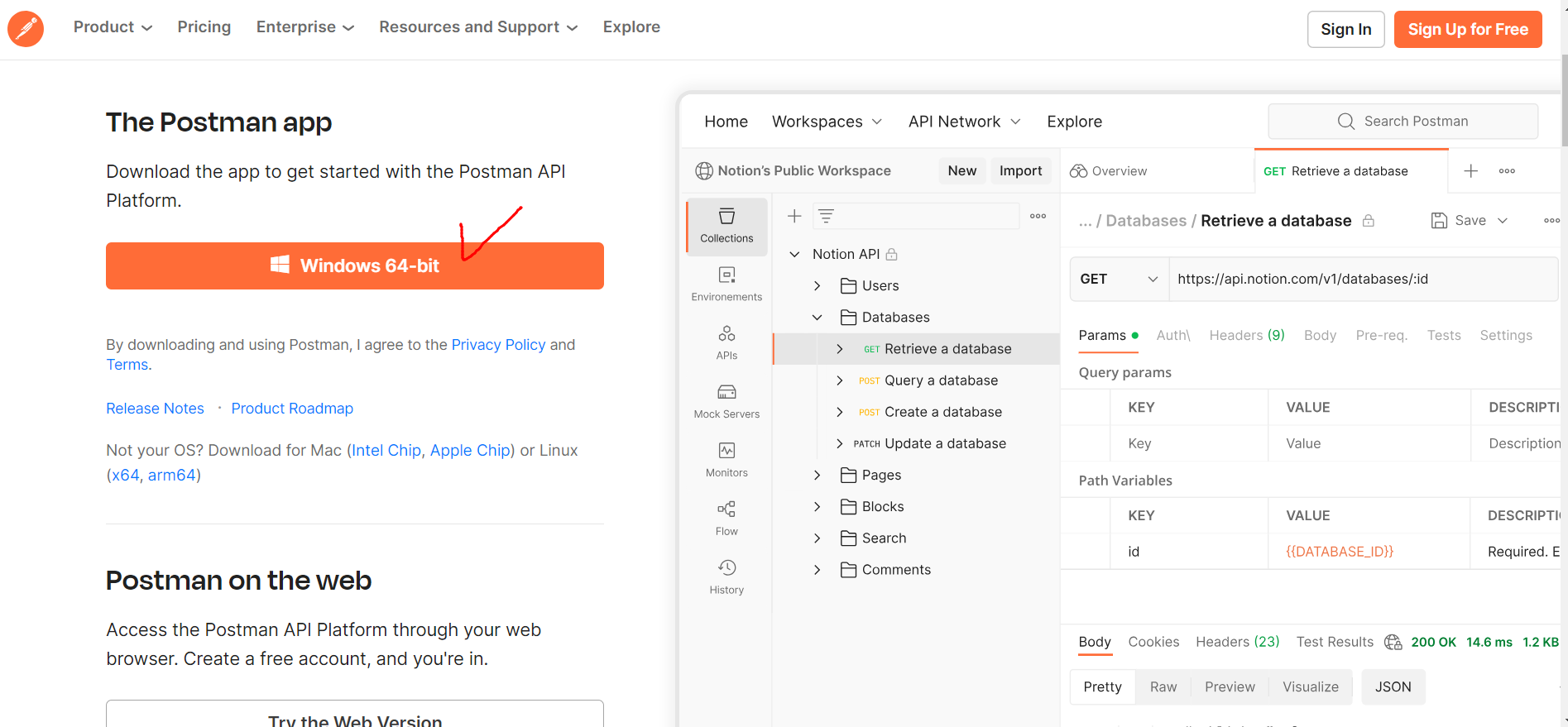Expand the Product menu
Viewport: 1568px width, 727px height.
tap(113, 27)
